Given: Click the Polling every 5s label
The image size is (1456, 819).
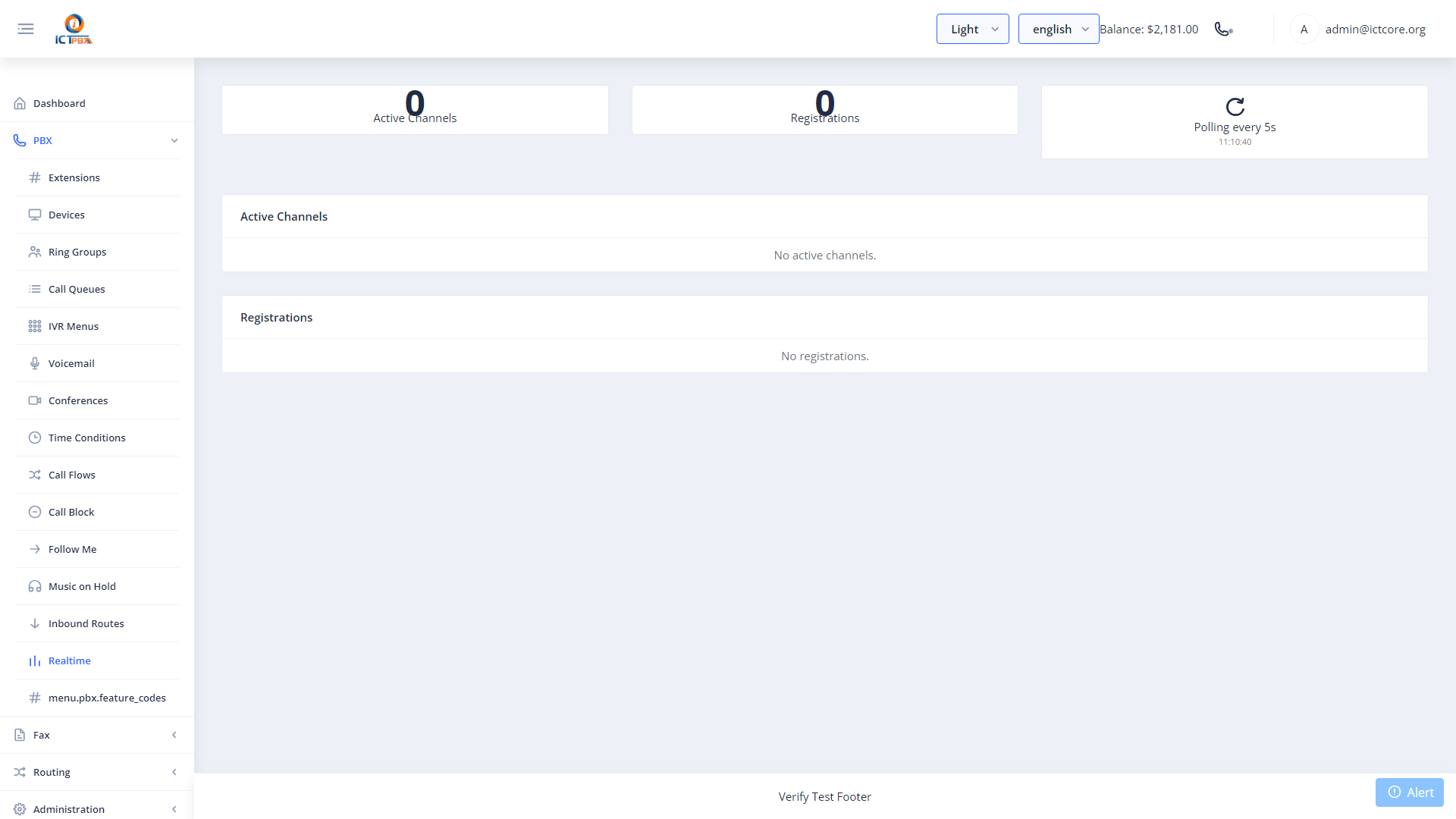Looking at the screenshot, I should [1235, 127].
